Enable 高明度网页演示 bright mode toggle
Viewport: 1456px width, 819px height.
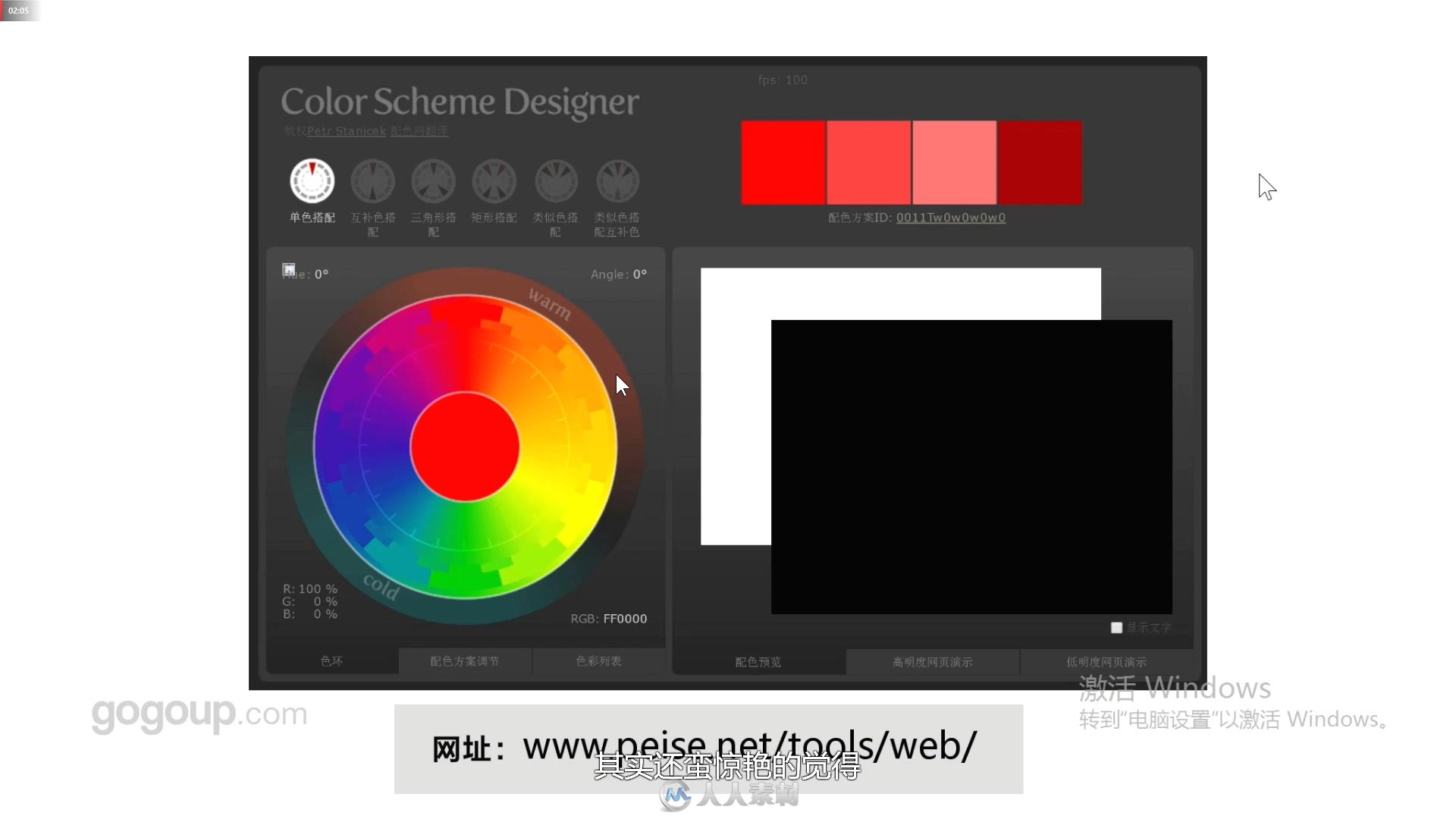click(933, 661)
